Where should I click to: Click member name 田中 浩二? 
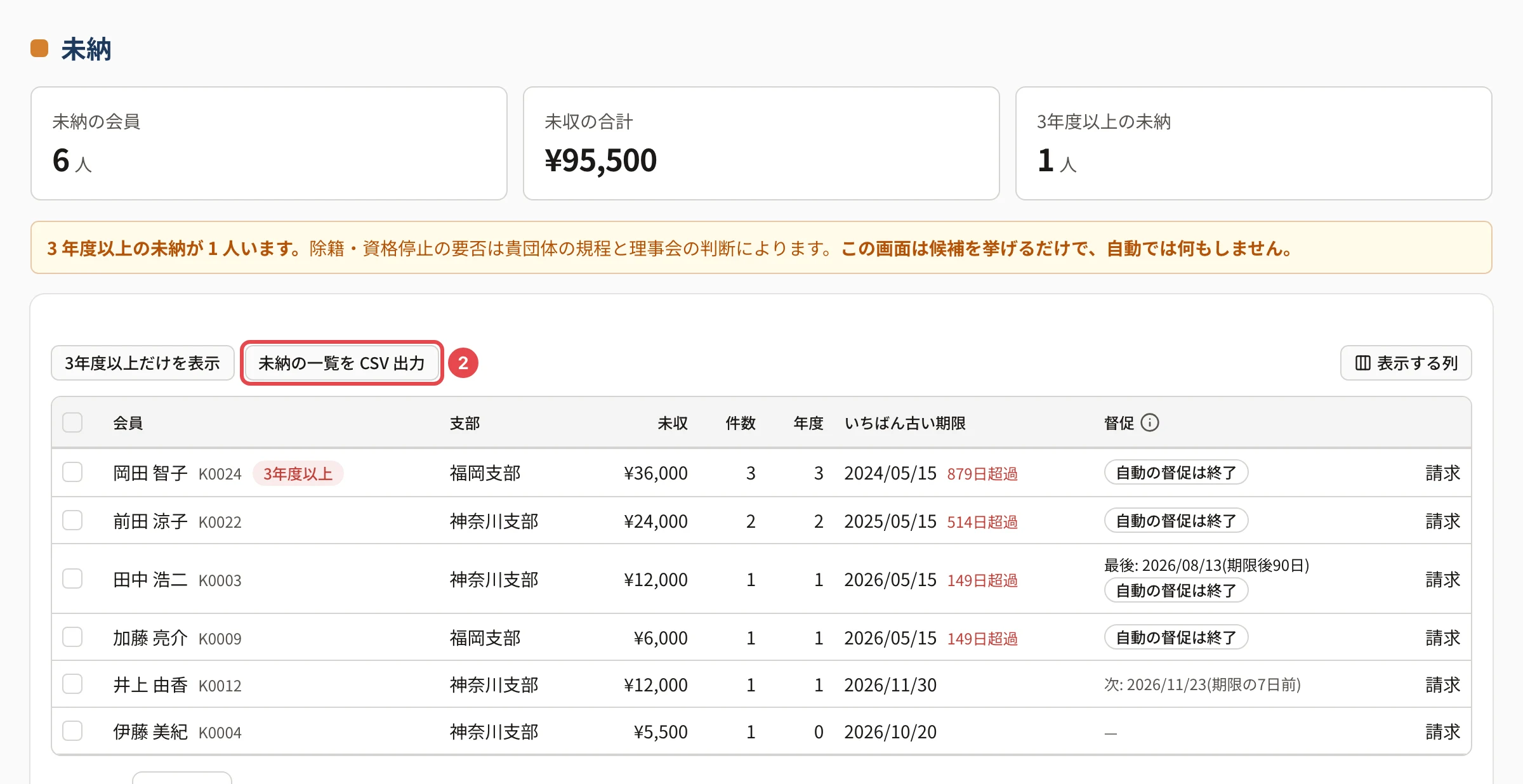(x=150, y=580)
